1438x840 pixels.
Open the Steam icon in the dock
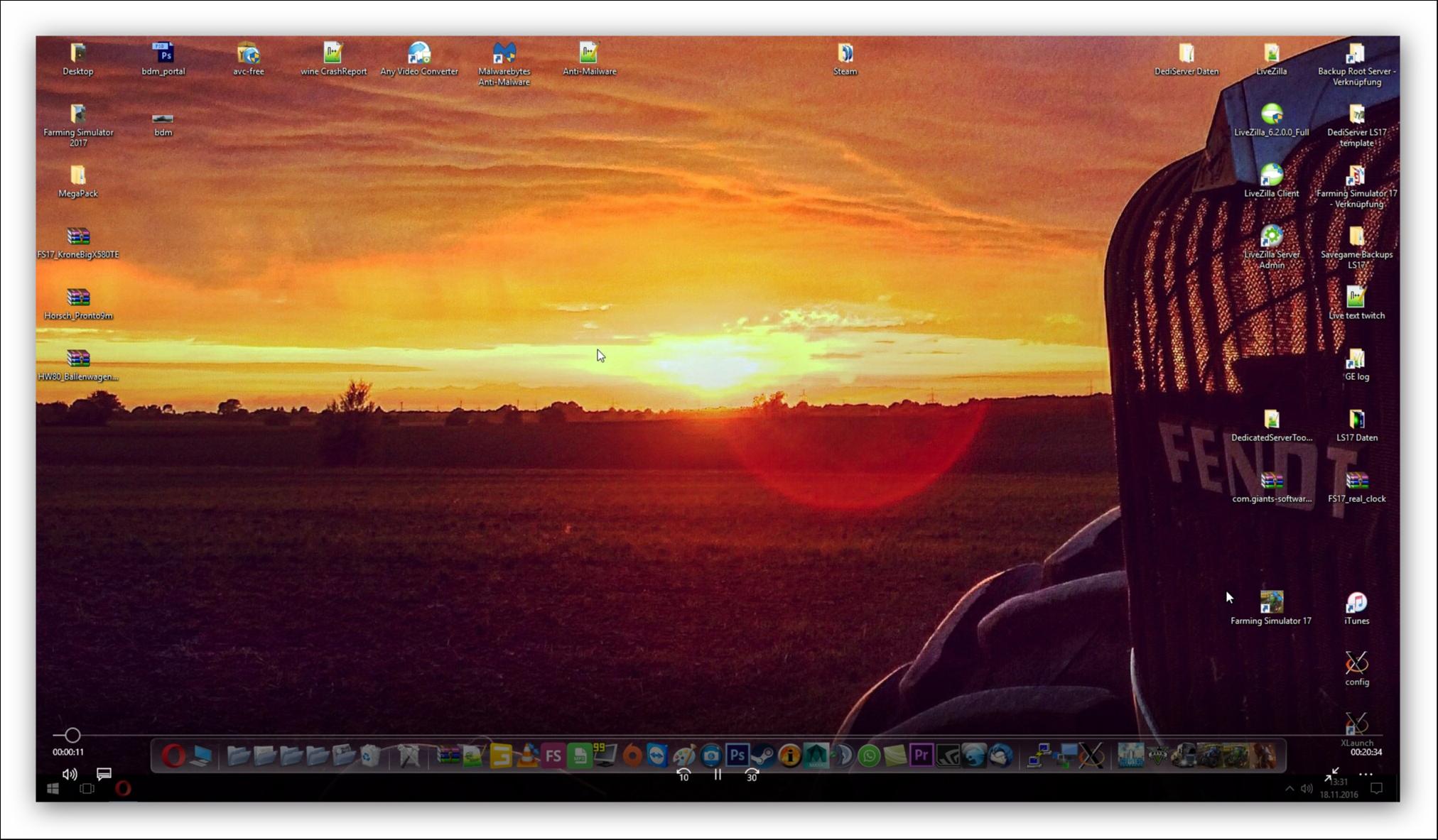coord(764,756)
